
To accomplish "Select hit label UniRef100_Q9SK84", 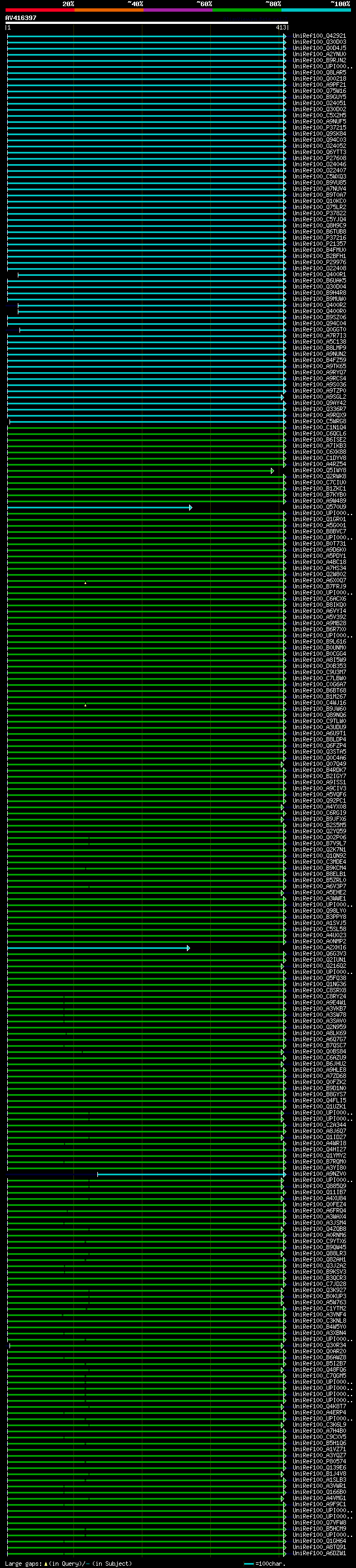I will [x=319, y=134].
